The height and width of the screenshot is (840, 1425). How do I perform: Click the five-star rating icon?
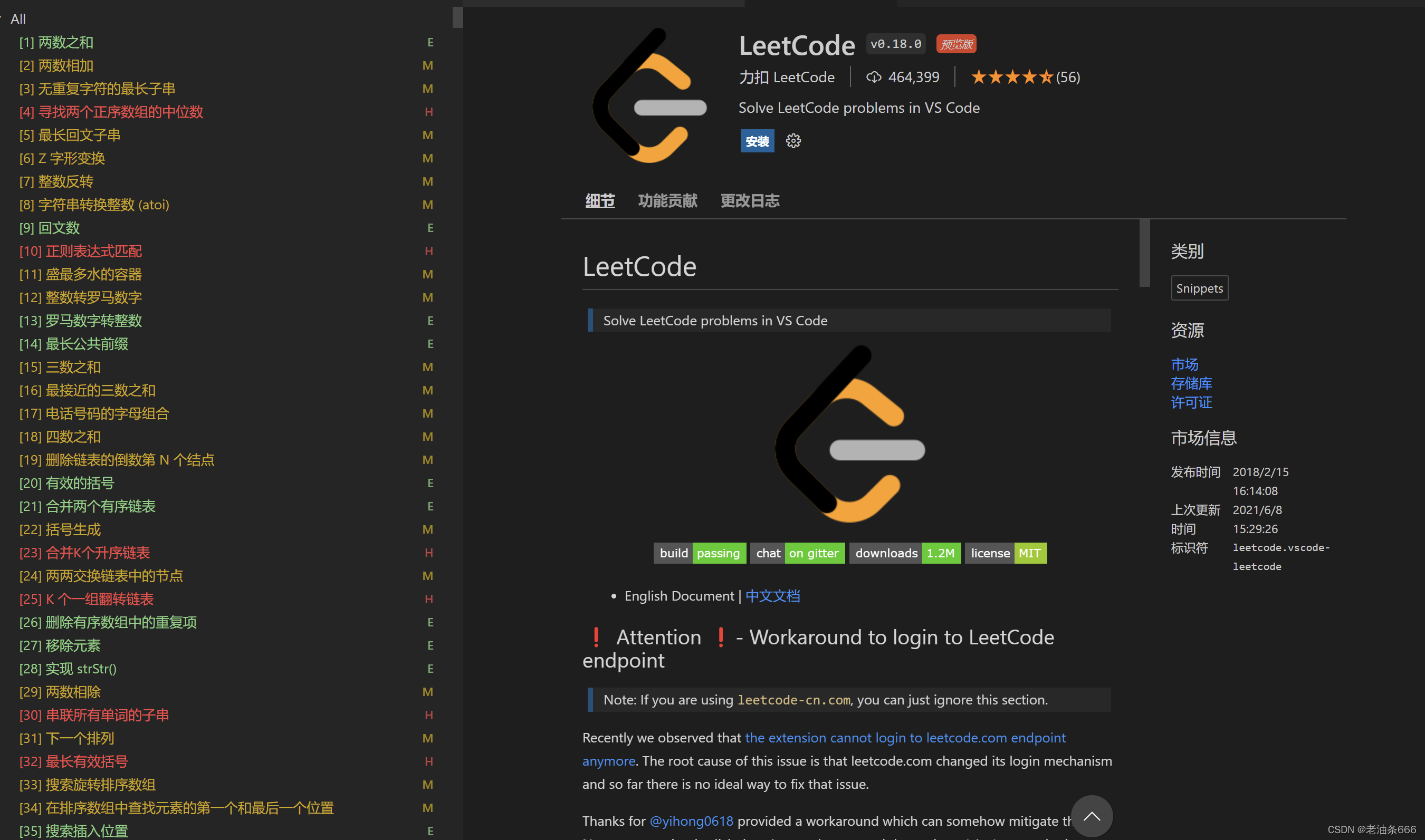pos(1013,76)
